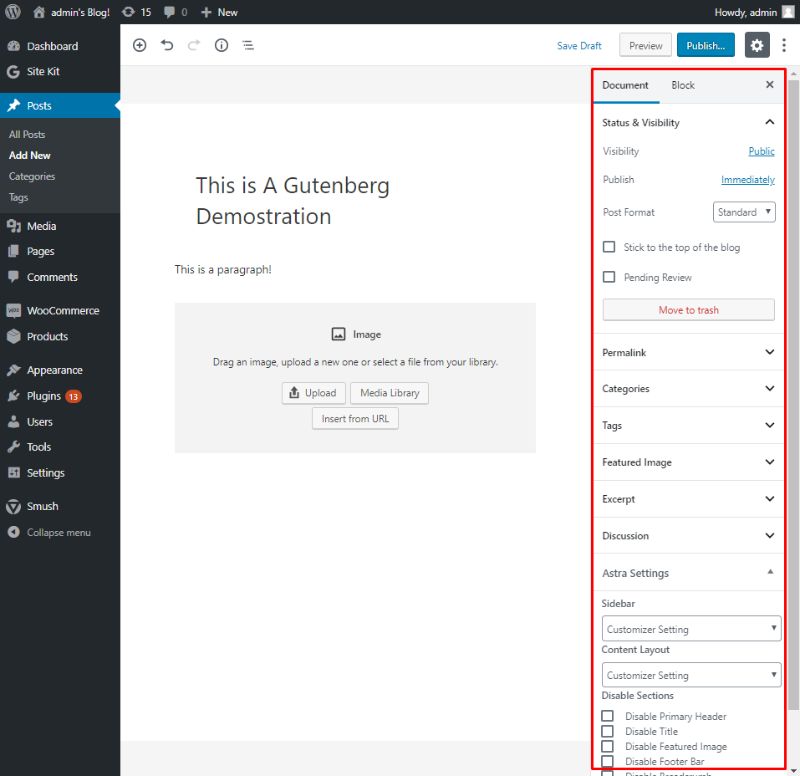800x776 pixels.
Task: Expand the Permalink panel
Action: tap(688, 352)
